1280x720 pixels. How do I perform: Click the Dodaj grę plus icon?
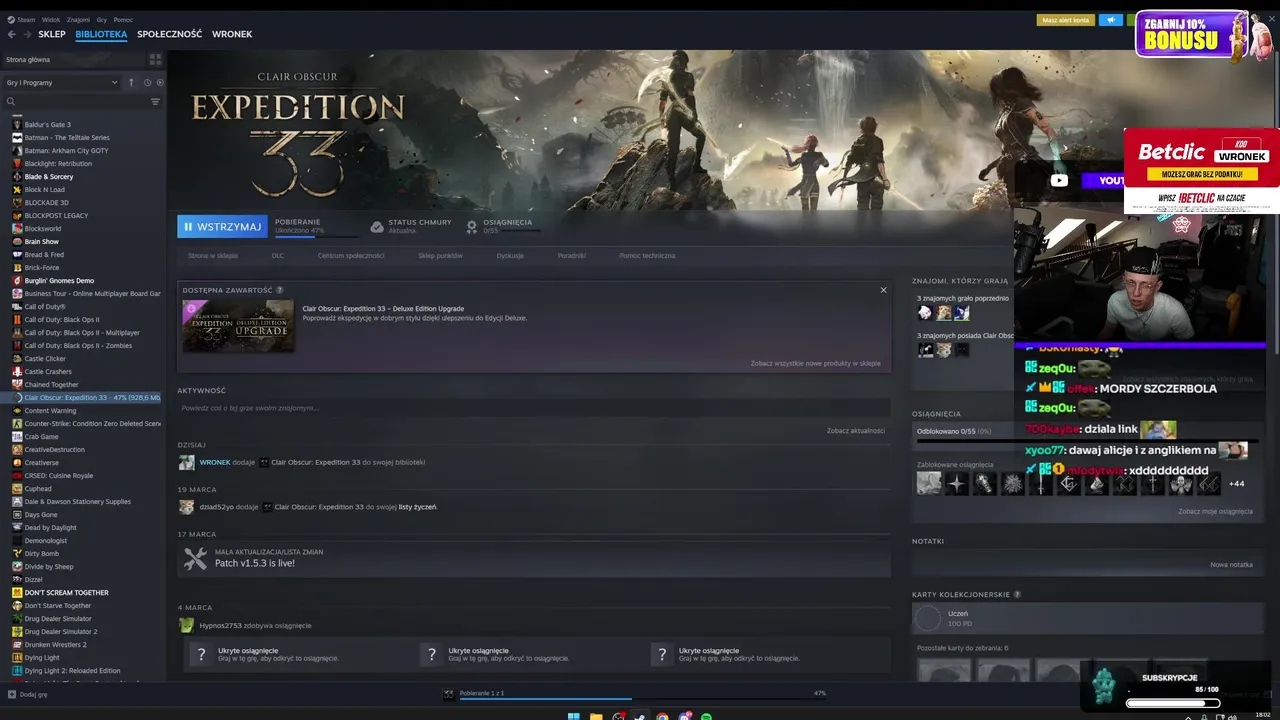(x=12, y=694)
